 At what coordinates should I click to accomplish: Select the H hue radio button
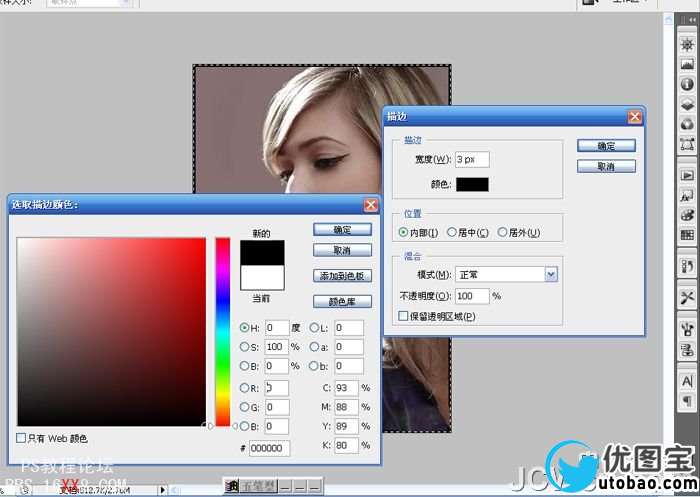pyautogui.click(x=244, y=328)
